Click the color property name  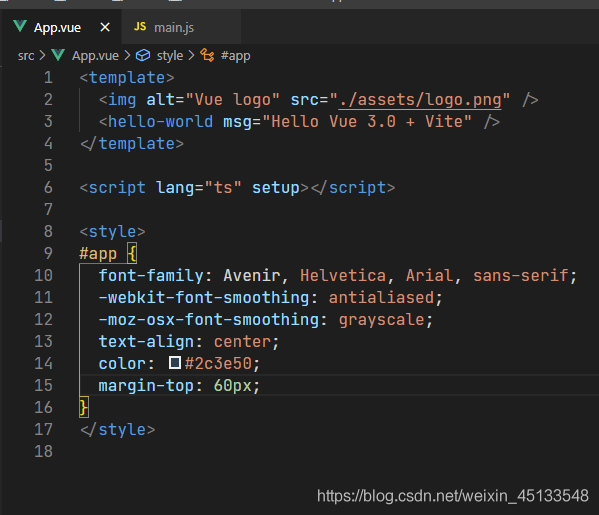[x=122, y=363]
